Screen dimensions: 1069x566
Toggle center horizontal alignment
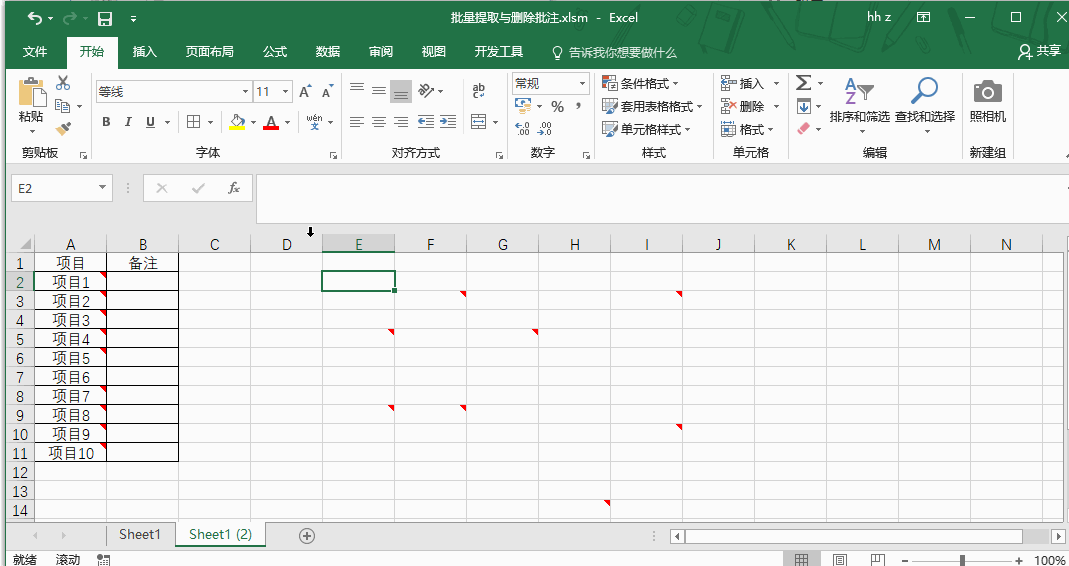pos(379,122)
